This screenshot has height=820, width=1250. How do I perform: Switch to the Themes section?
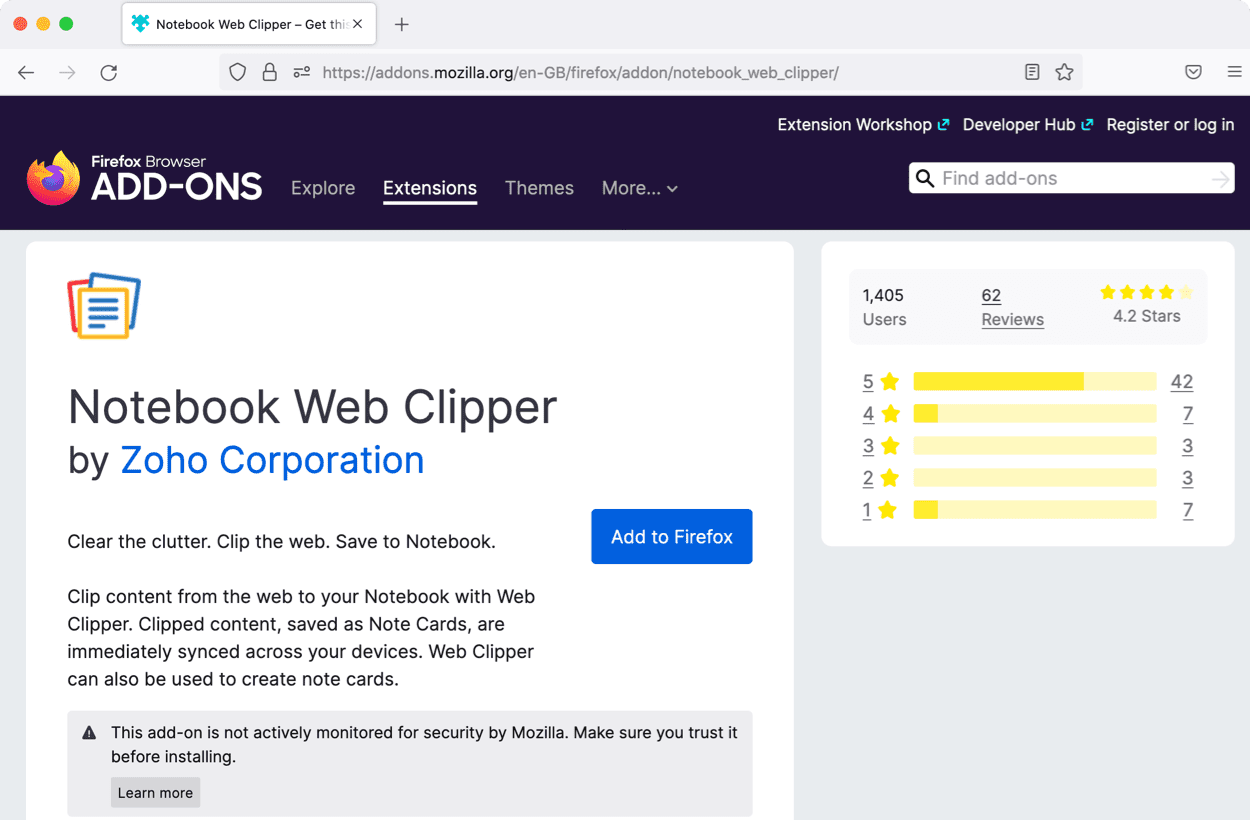(x=539, y=188)
